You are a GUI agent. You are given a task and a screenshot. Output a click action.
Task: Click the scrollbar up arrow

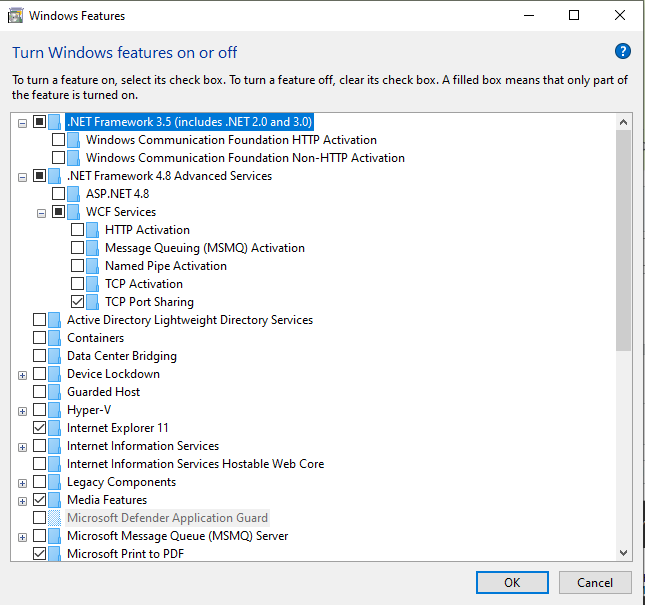[x=623, y=122]
